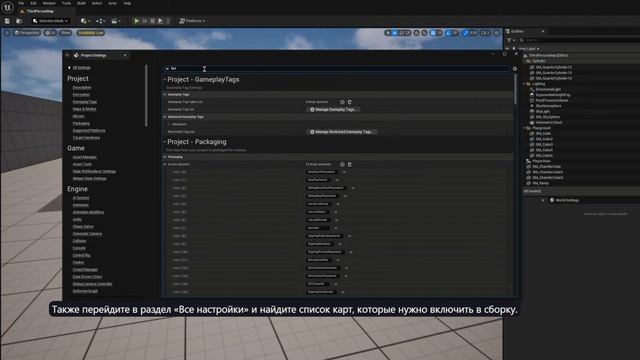Image resolution: width=640 pixels, height=360 pixels.
Task: Open the camera speed setting
Action: point(485,33)
